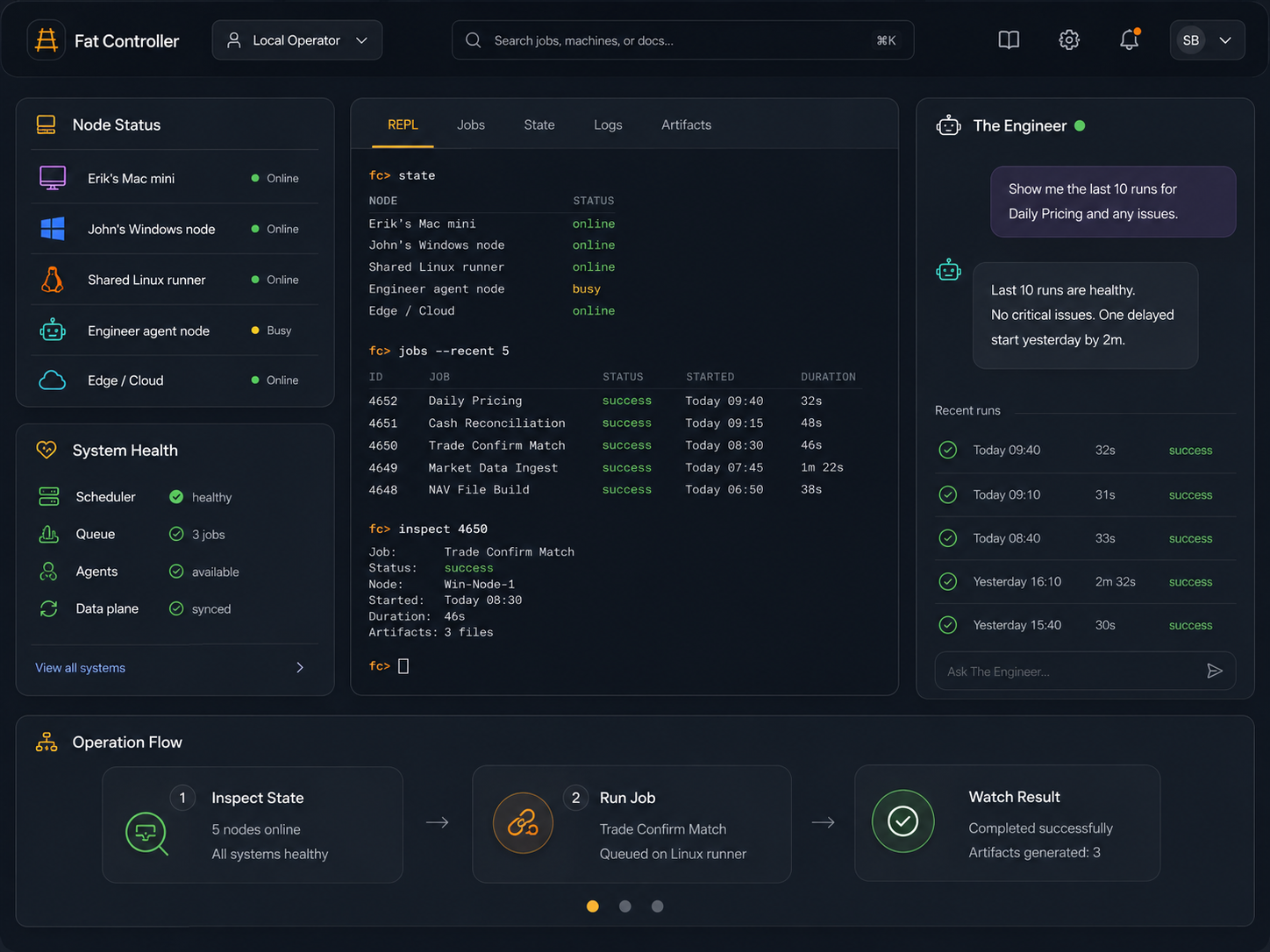The width and height of the screenshot is (1270, 952).
Task: Focus the search jobs, machines, or docs field
Action: click(x=682, y=40)
